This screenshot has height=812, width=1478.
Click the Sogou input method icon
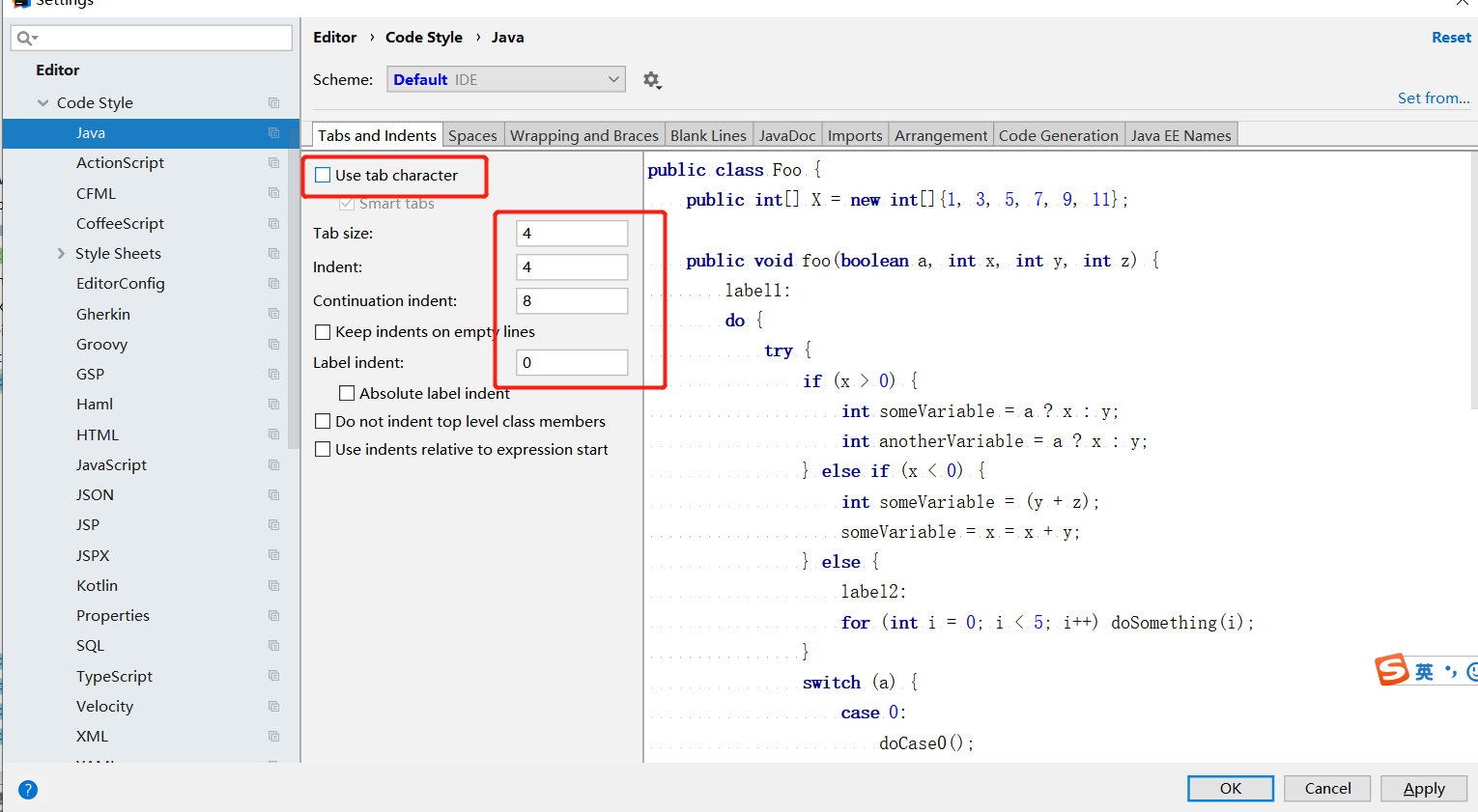1392,670
